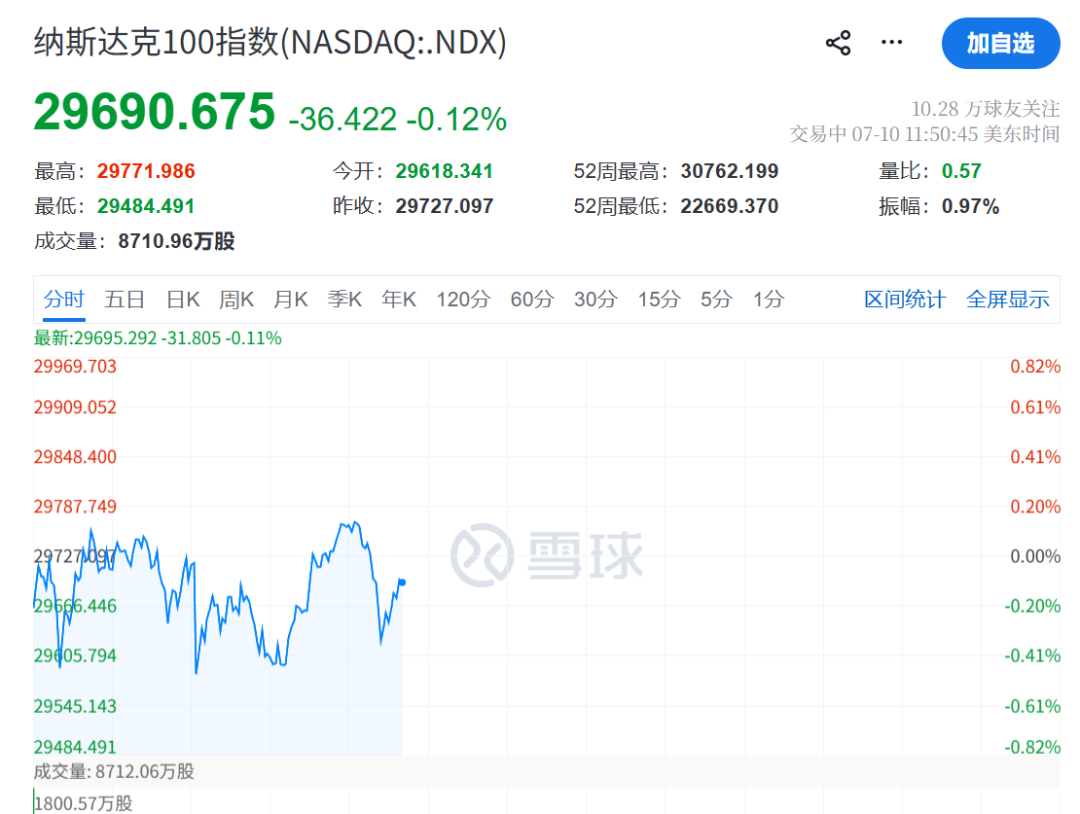Open 区间统计 link
Screen dimensions: 1080x814
point(905,300)
